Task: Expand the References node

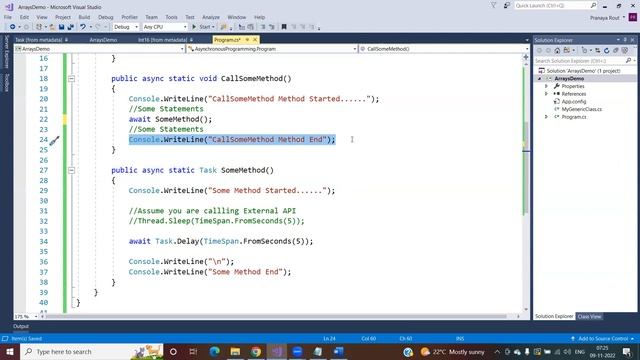Action: coord(546,94)
